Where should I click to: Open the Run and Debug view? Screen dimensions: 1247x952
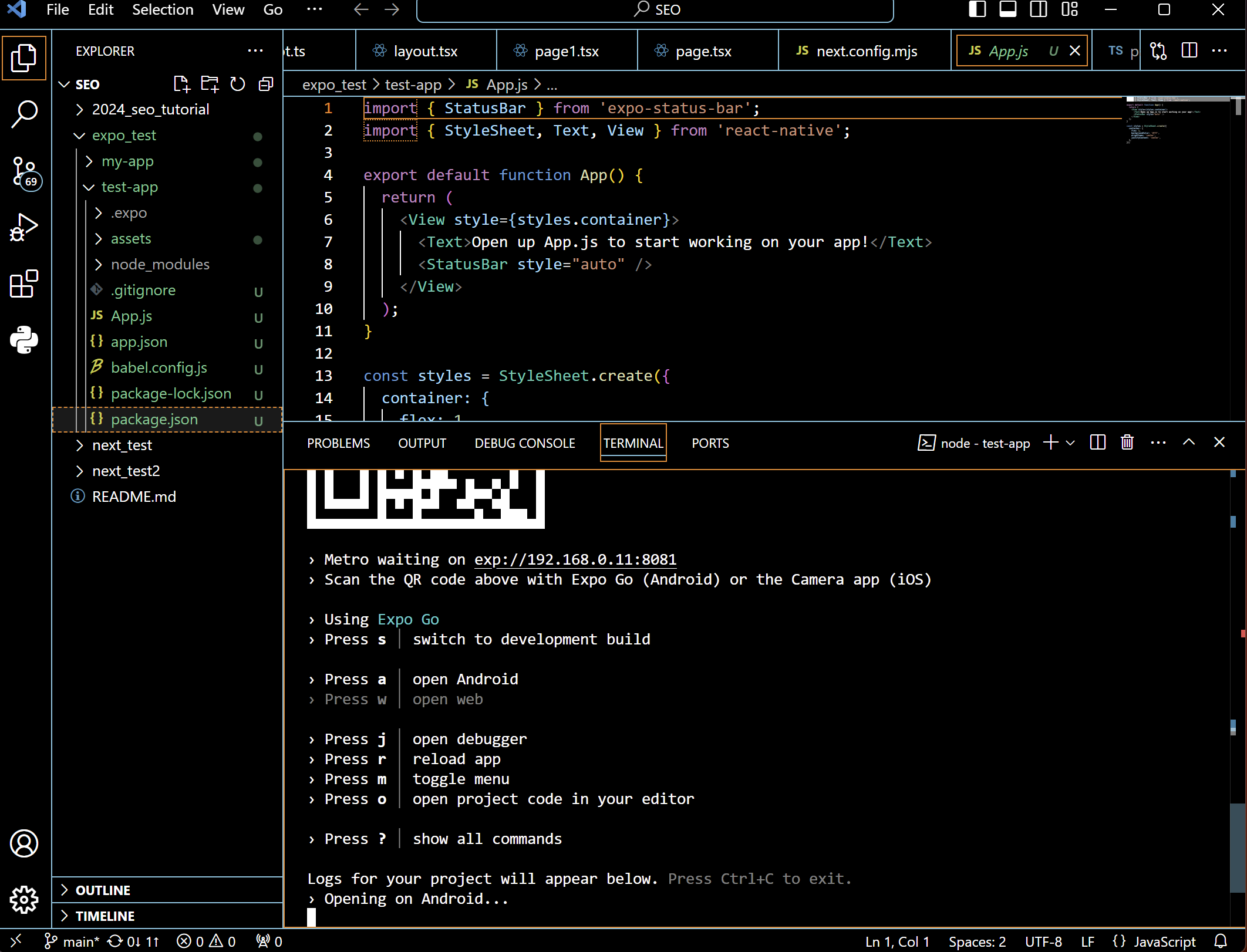click(24, 227)
